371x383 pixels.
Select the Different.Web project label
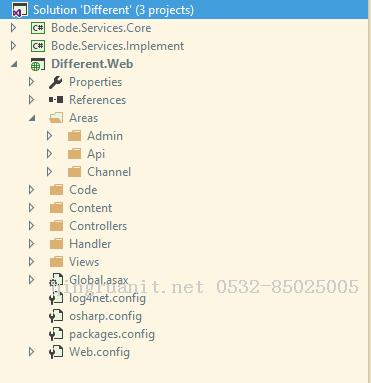point(92,64)
